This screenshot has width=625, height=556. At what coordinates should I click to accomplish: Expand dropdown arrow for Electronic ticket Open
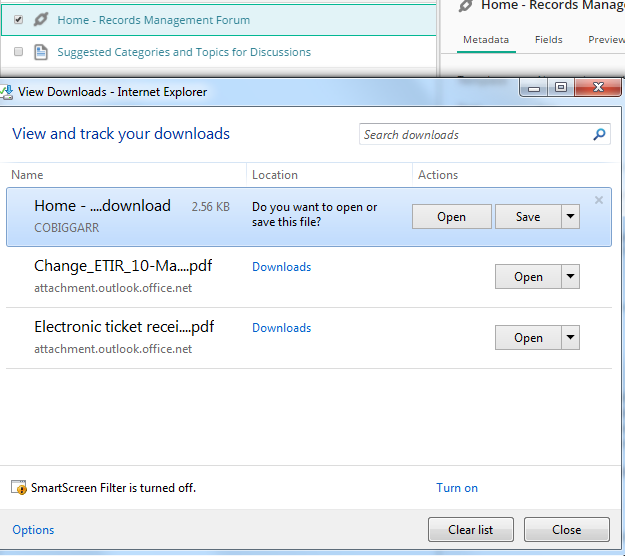570,338
